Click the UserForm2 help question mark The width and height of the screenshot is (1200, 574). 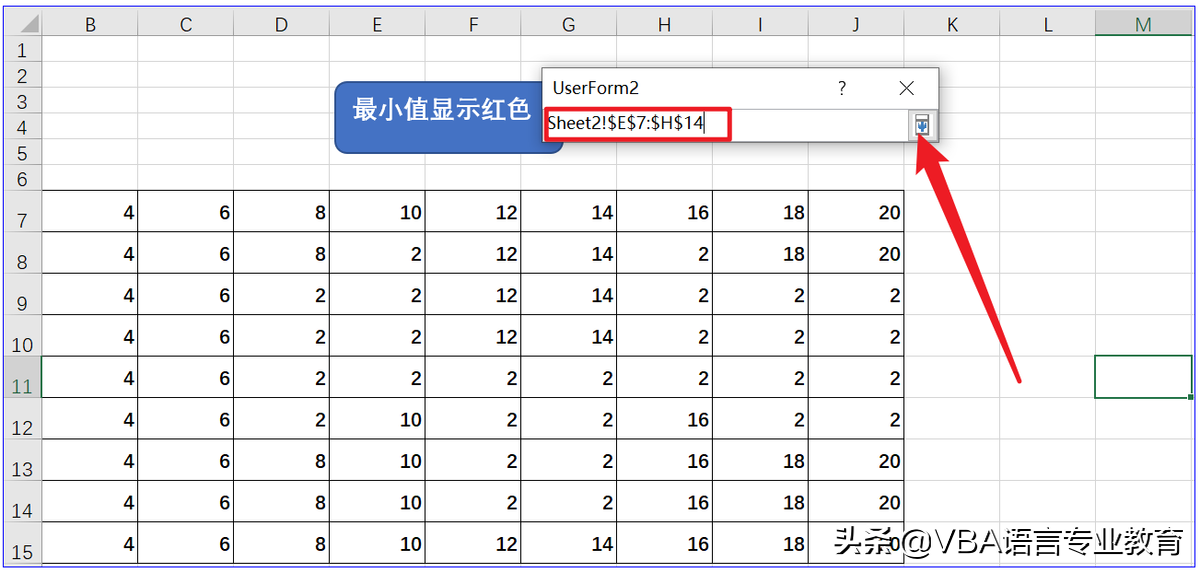click(x=842, y=88)
